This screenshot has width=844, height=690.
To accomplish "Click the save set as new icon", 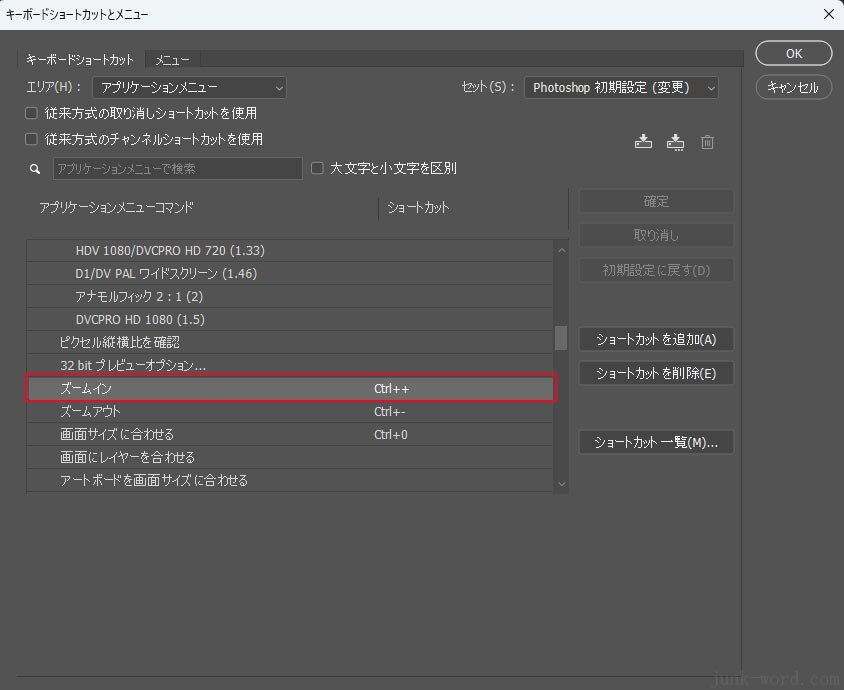I will pos(675,142).
